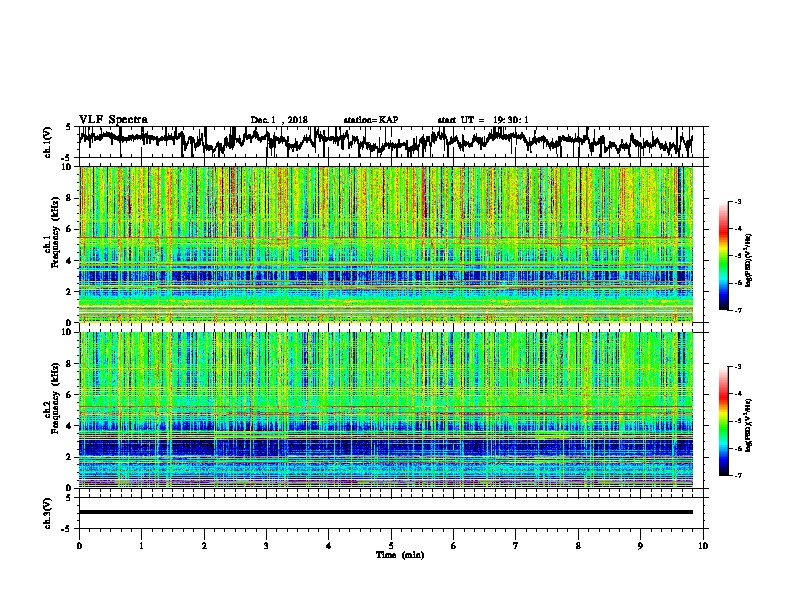Click the "4" minute tick on time axis
The image size is (792, 612).
pos(329,546)
